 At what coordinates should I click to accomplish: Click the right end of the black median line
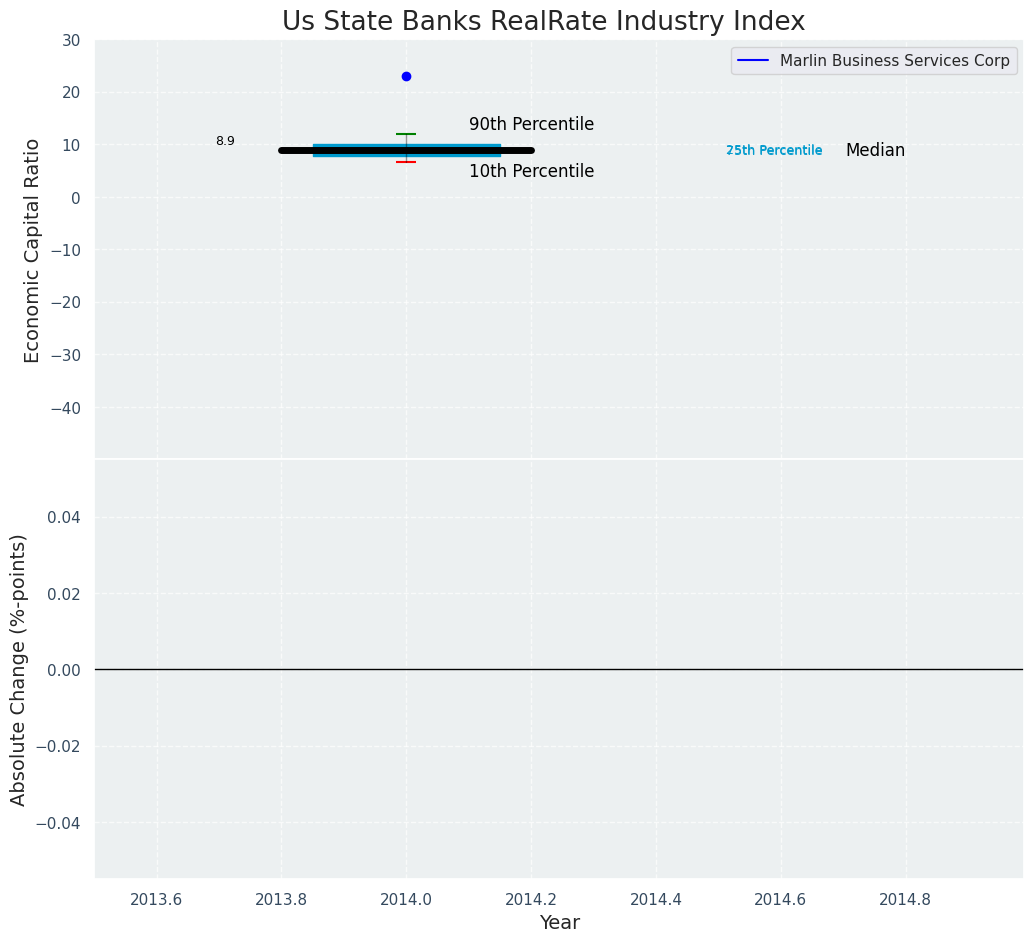point(528,150)
